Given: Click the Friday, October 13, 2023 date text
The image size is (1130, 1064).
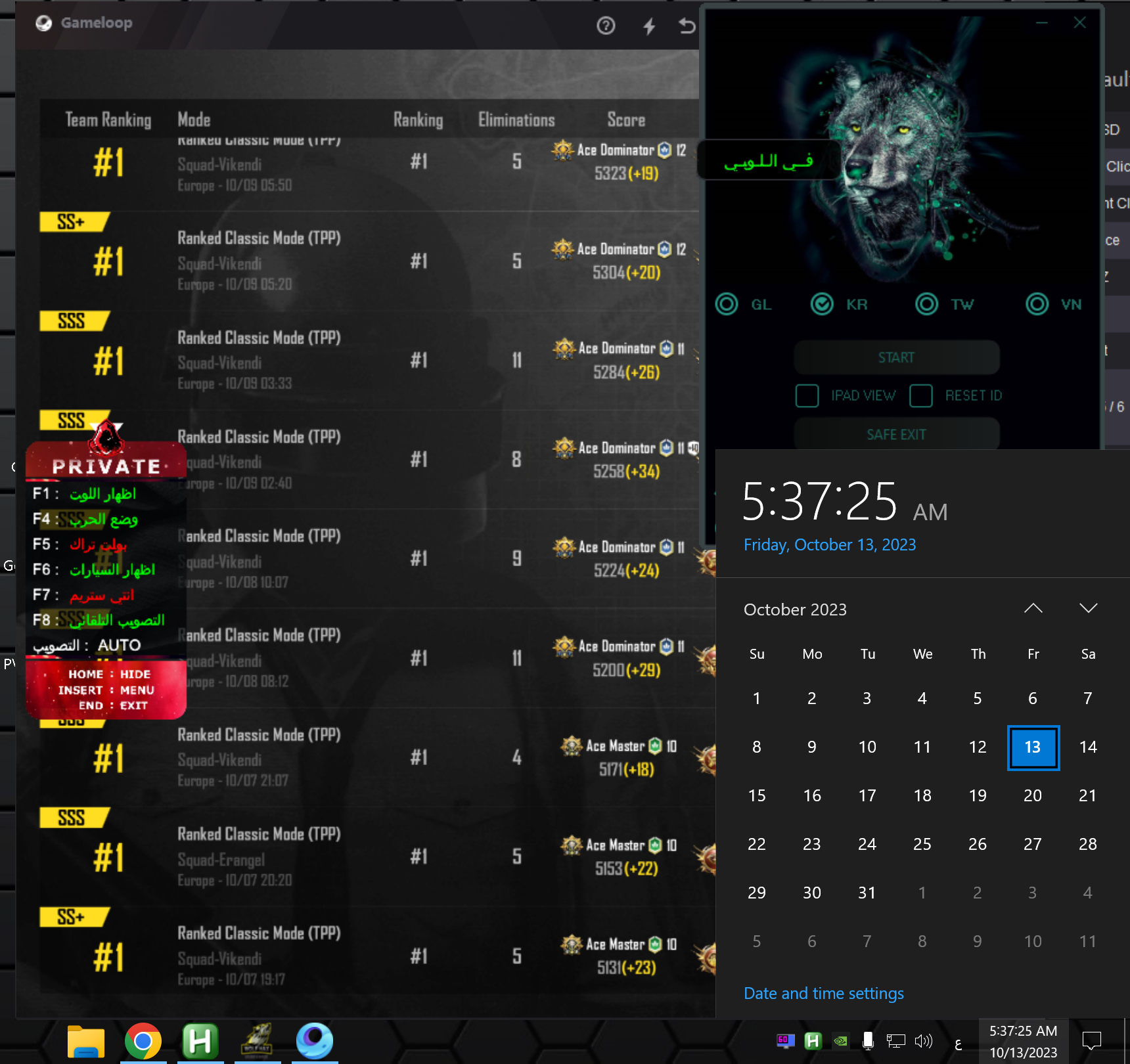Looking at the screenshot, I should 830,544.
